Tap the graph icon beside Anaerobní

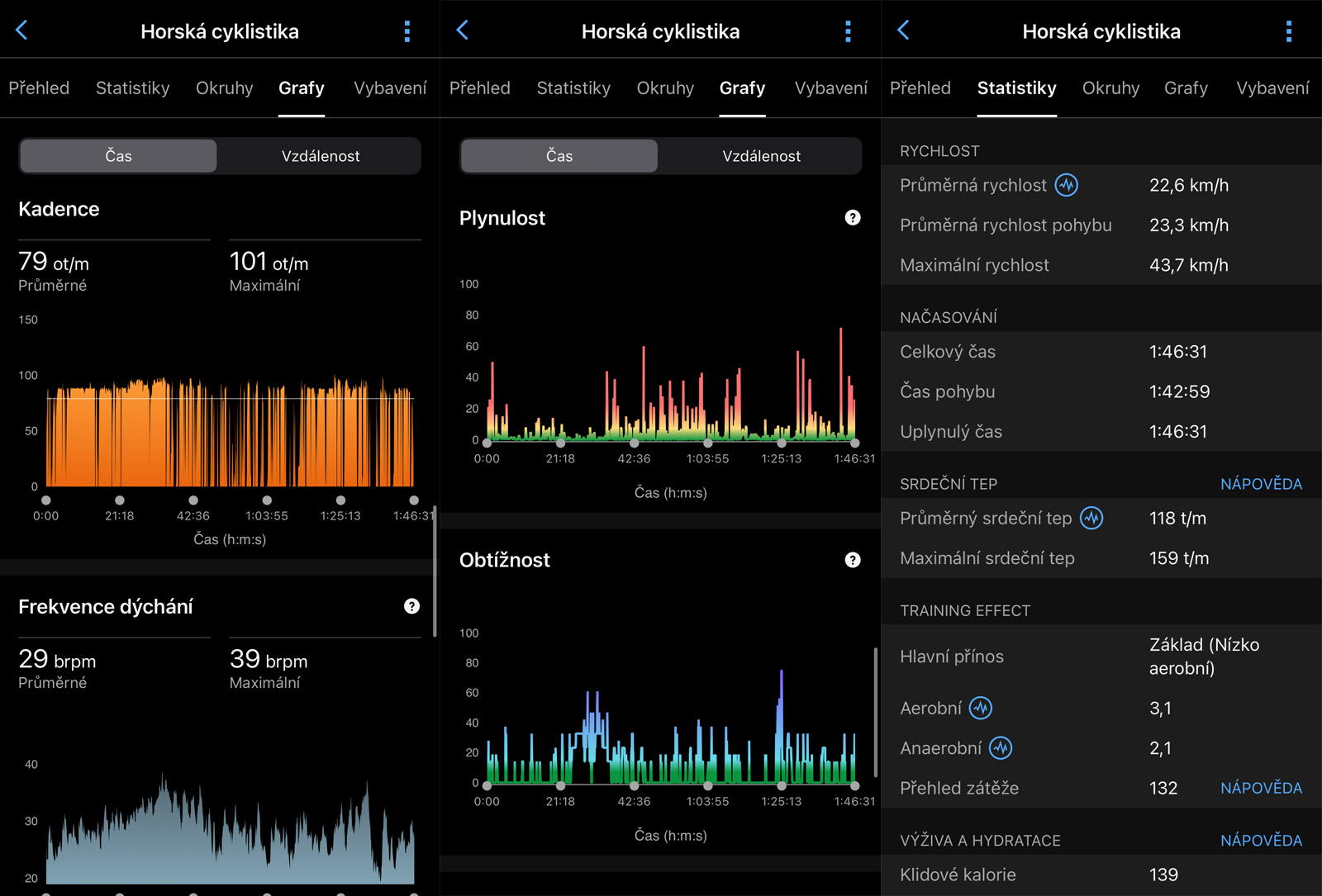coord(1001,748)
